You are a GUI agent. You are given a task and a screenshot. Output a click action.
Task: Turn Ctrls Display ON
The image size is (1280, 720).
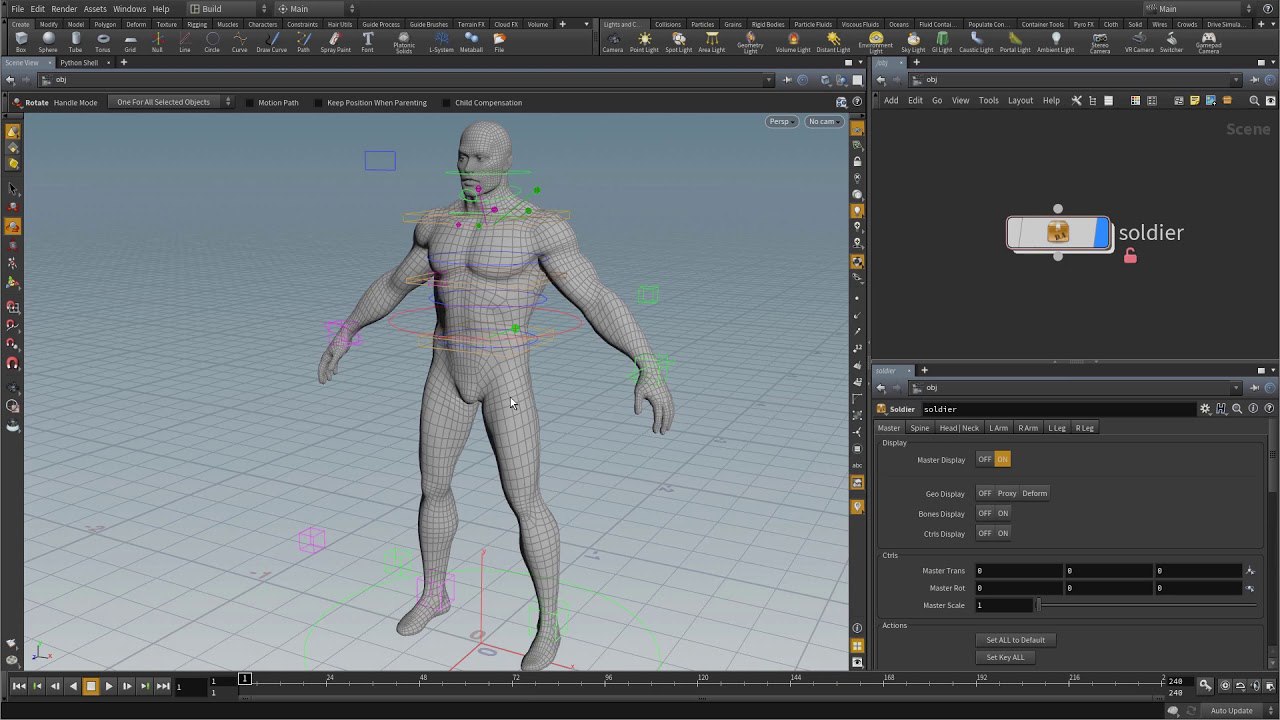click(1003, 533)
